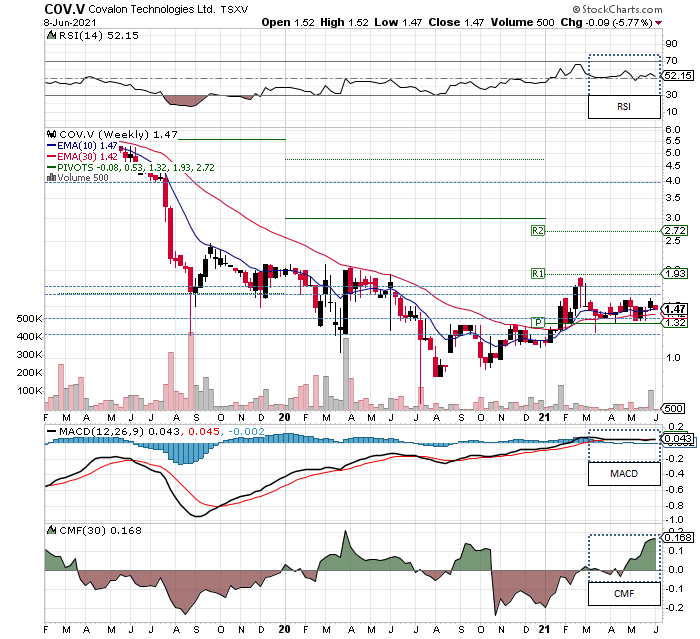
Task: Click the bold 1.47 last price tag
Action: coord(675,309)
